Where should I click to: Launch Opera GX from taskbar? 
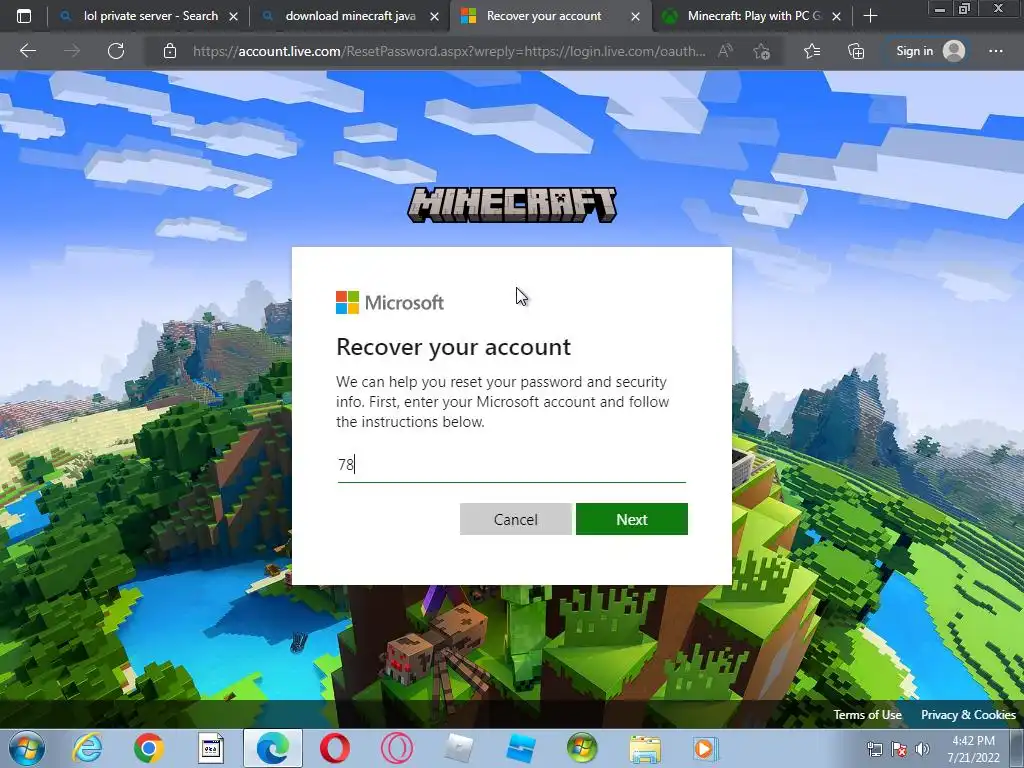pyautogui.click(x=396, y=748)
